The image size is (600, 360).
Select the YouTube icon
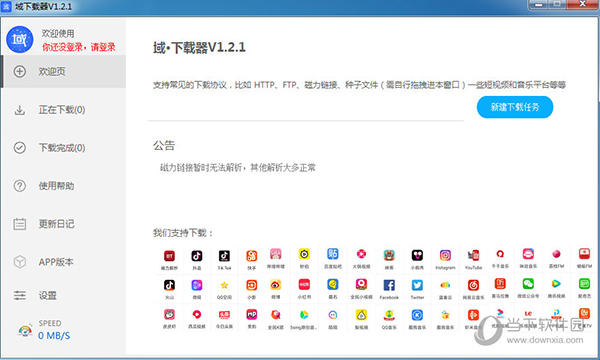(x=473, y=255)
